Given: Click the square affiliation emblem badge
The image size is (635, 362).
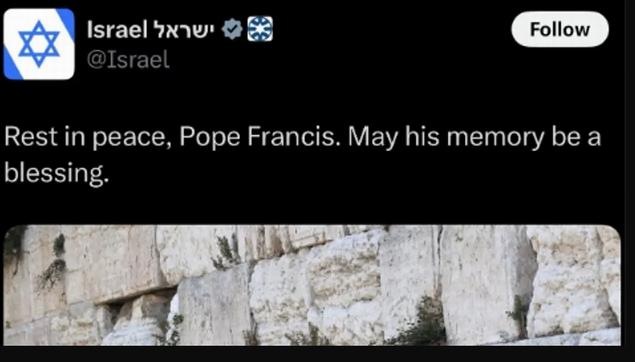Looking at the screenshot, I should tap(260, 29).
